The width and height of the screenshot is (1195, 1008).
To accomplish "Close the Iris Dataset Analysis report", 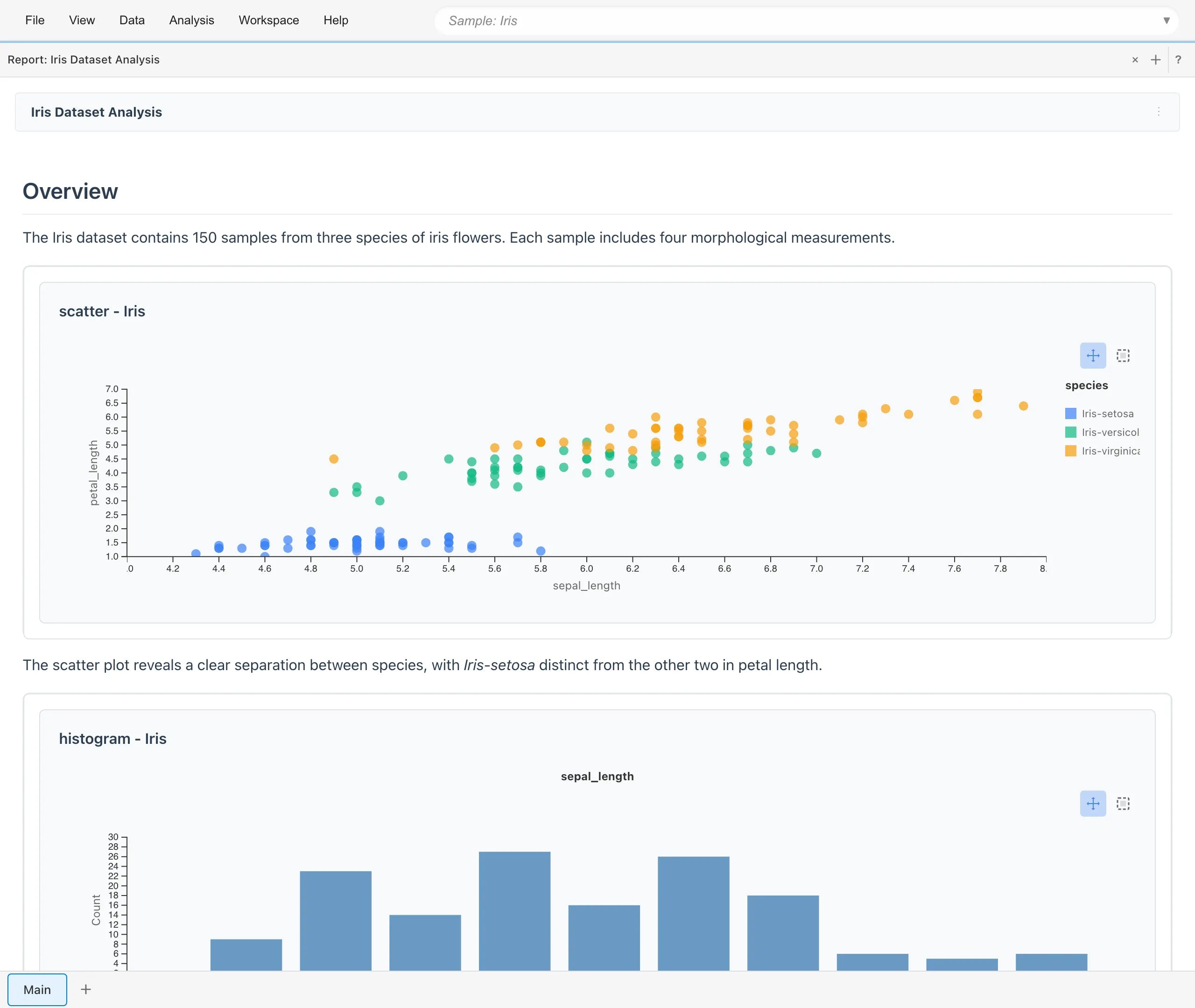I will (x=1134, y=60).
